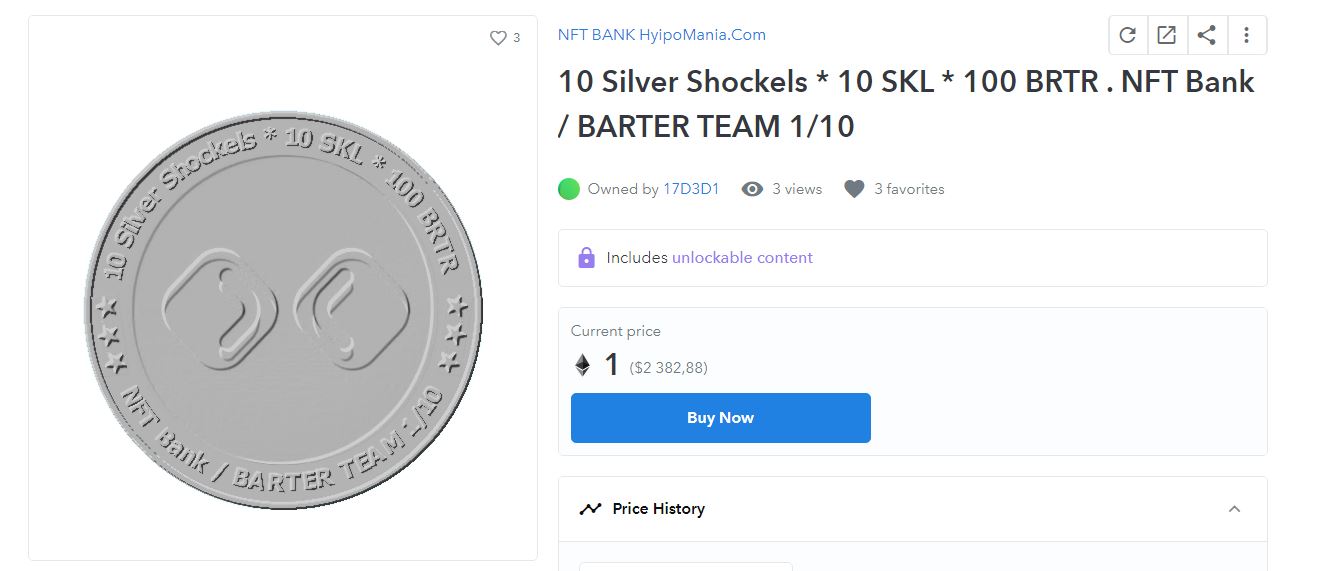Click the Price History trend icon
Viewport: 1343px width, 571px height.
click(x=590, y=509)
